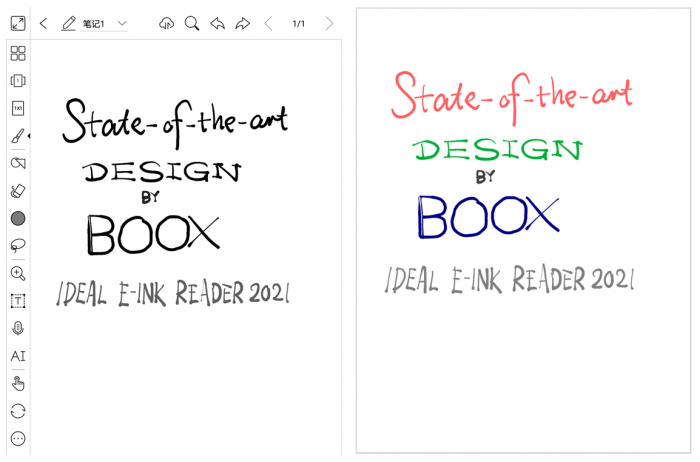
Task: Refresh the screen icon
Action: (x=18, y=411)
